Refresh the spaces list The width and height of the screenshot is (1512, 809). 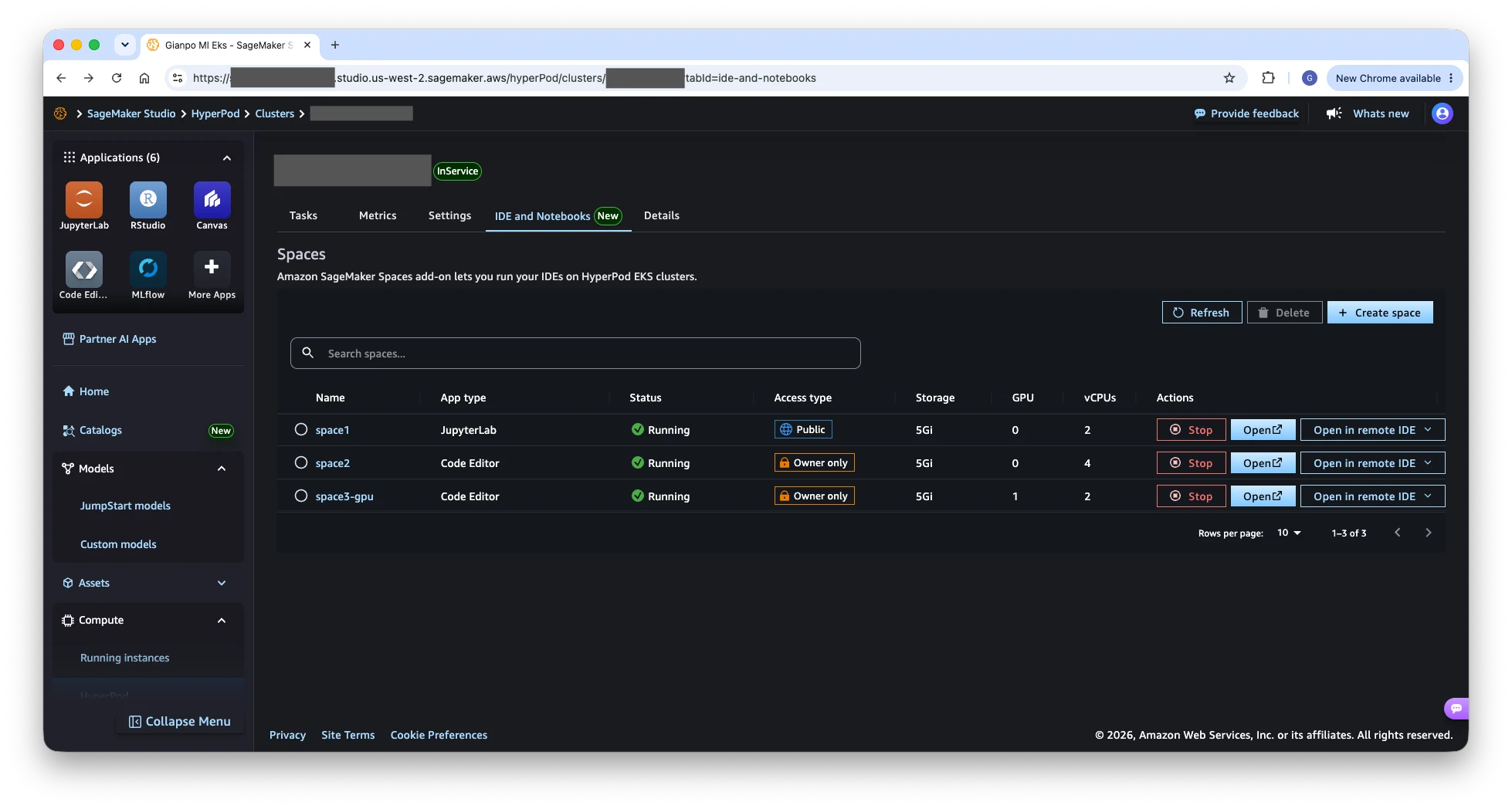pos(1202,313)
